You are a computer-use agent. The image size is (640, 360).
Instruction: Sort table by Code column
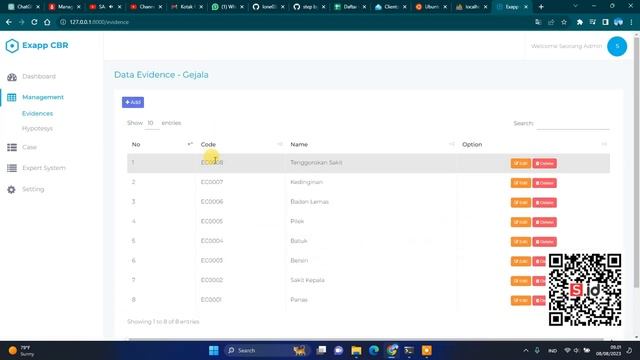241,144
